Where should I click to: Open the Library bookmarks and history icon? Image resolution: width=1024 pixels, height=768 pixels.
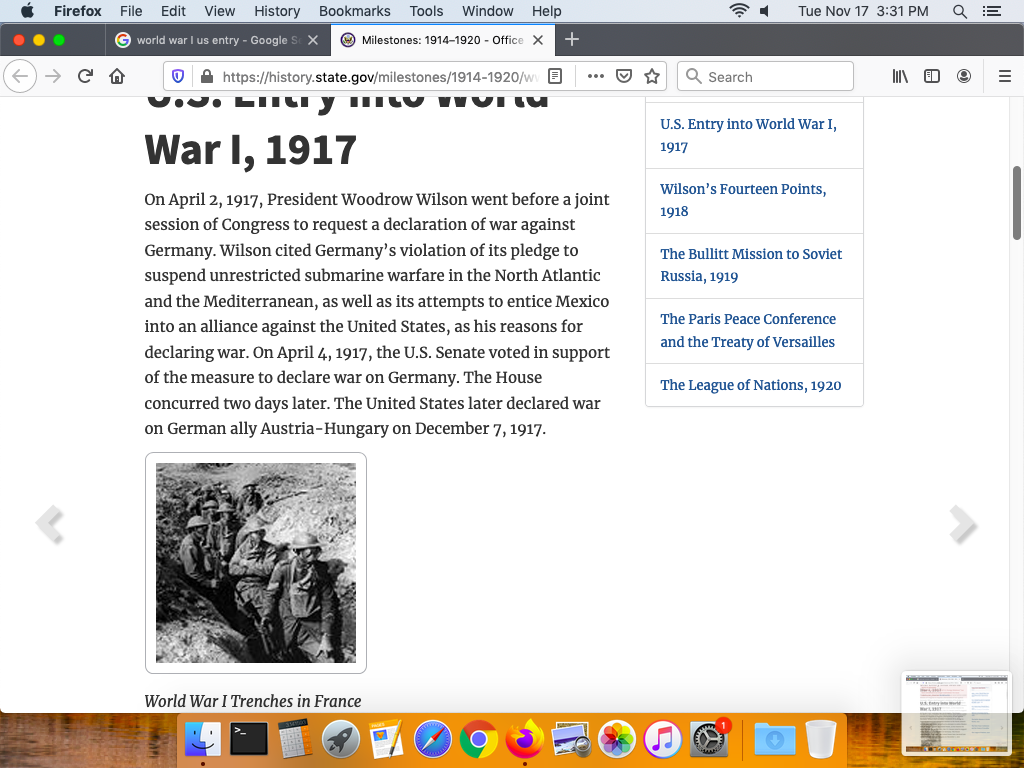pyautogui.click(x=900, y=77)
